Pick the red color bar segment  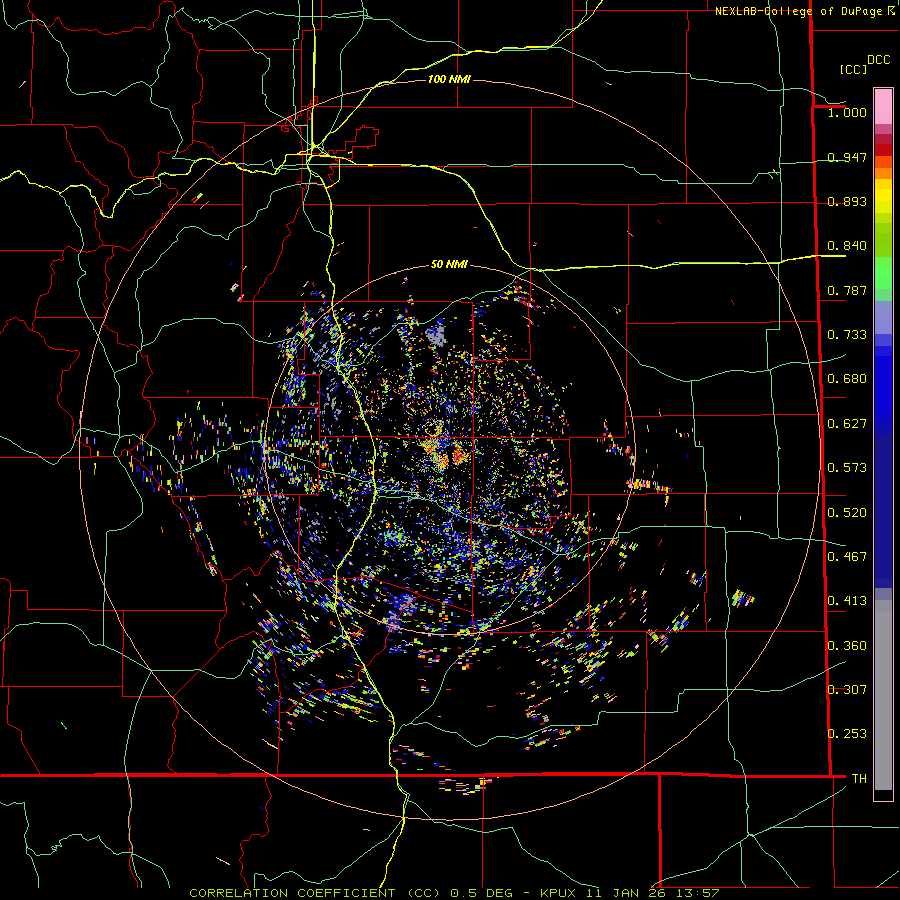(x=883, y=150)
